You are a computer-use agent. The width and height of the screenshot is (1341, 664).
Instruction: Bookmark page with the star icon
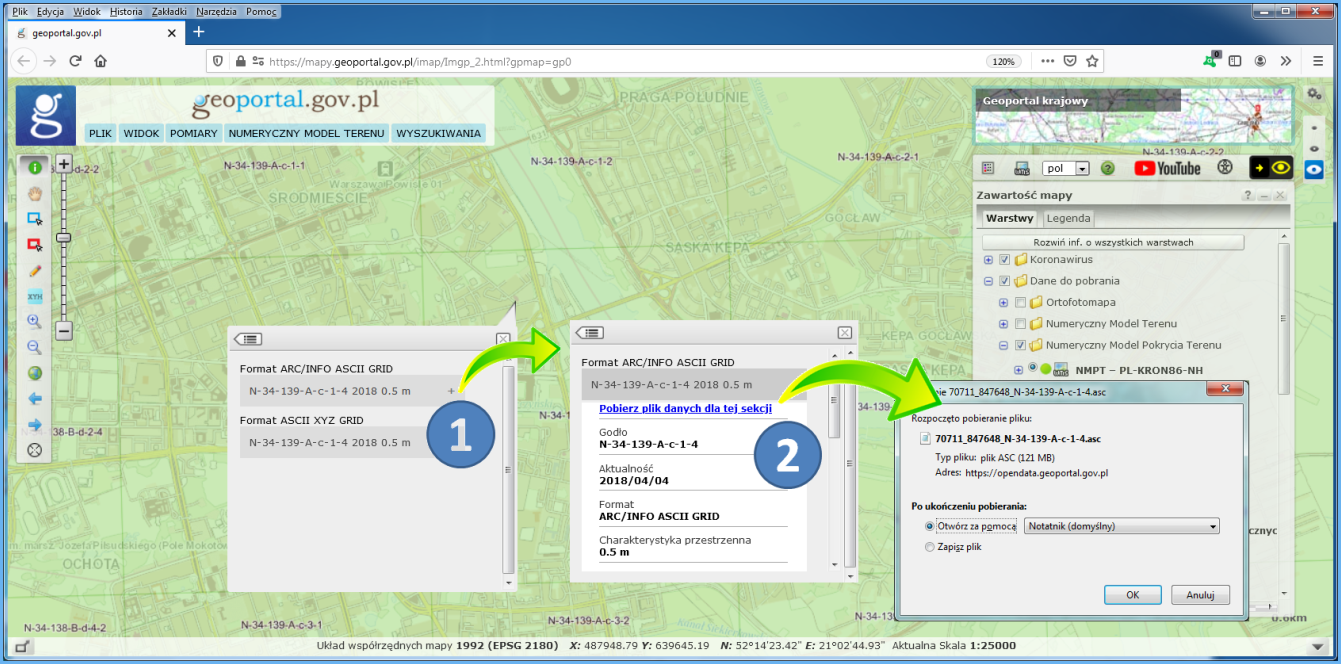[x=1092, y=61]
